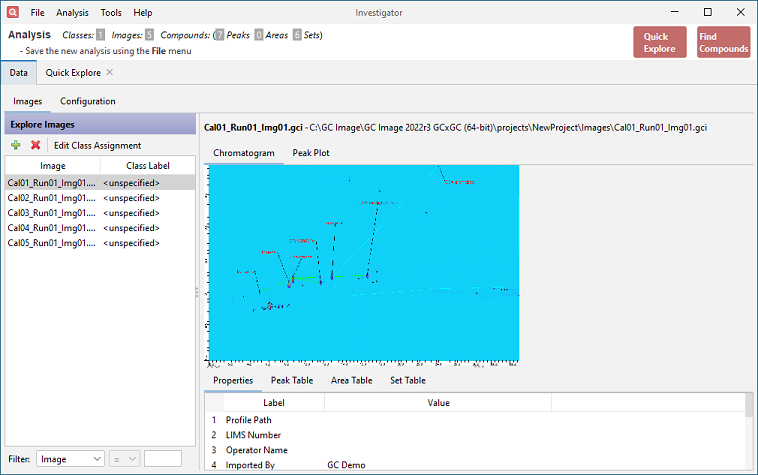
Task: Open the File menu
Action: click(37, 13)
